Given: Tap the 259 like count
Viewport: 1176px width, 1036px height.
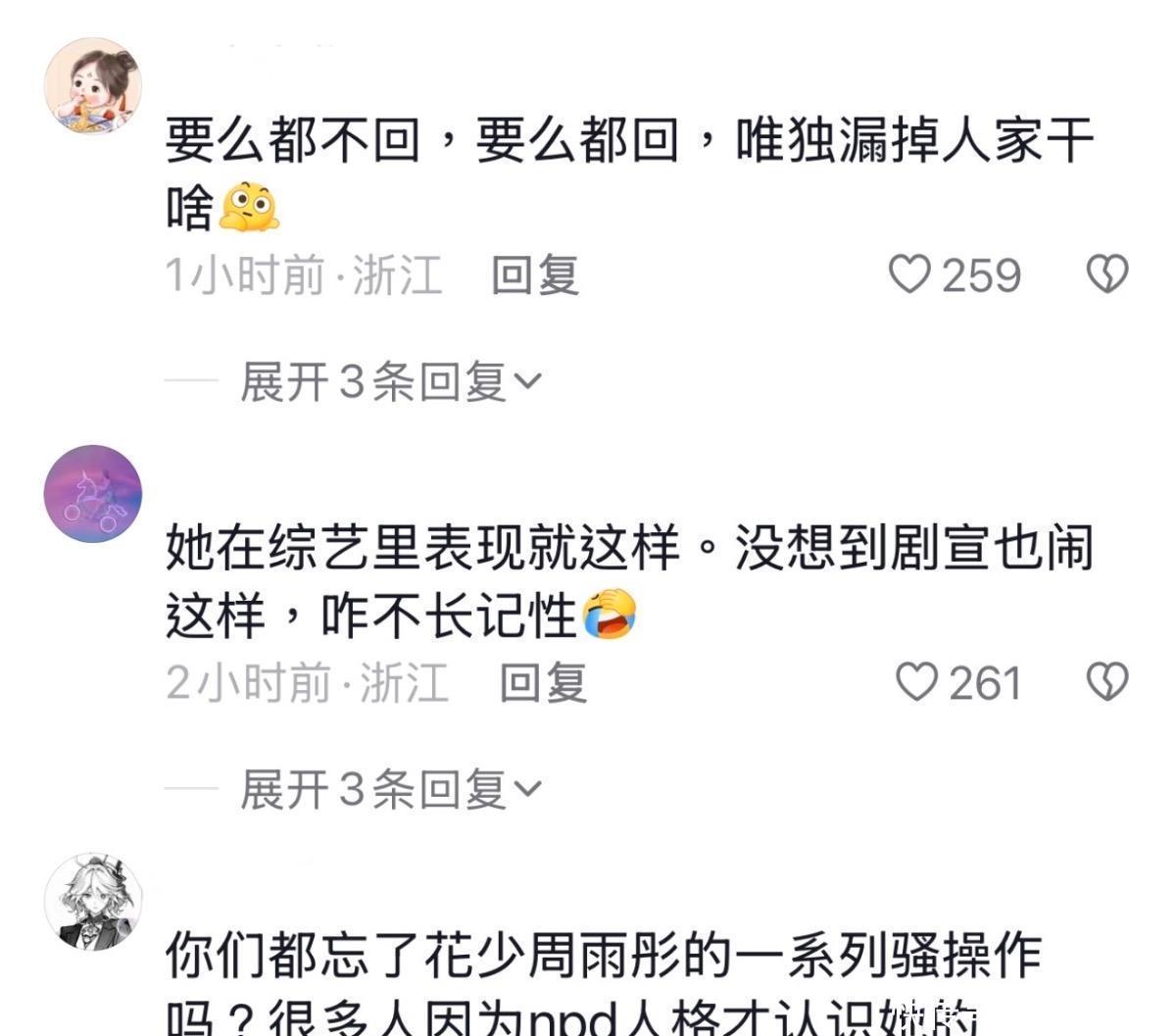Looking at the screenshot, I should (981, 275).
